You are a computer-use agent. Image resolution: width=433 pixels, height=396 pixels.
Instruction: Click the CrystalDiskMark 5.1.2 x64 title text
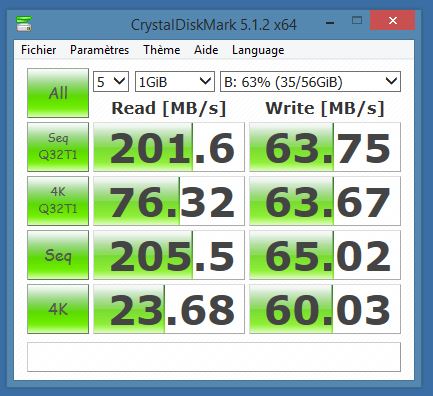213,25
